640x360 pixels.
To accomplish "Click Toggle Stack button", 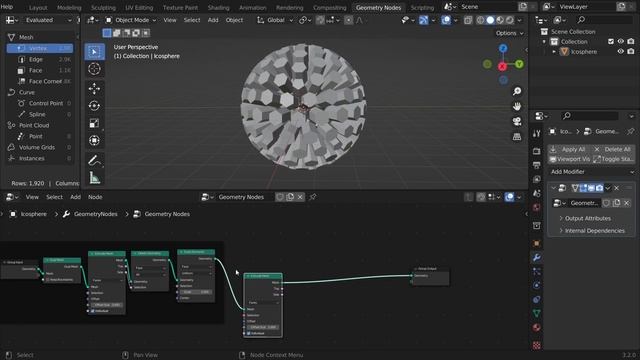I will (613, 159).
